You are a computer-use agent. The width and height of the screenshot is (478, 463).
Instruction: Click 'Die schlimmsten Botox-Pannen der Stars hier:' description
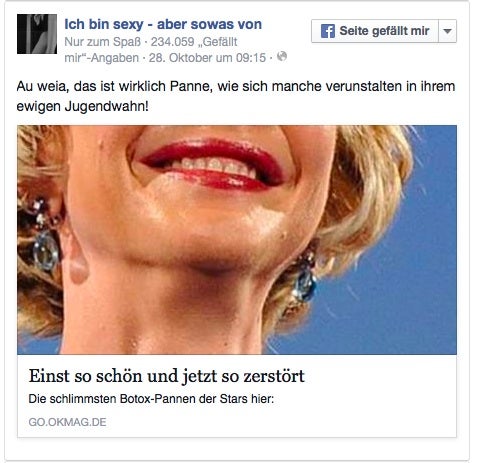coord(151,399)
